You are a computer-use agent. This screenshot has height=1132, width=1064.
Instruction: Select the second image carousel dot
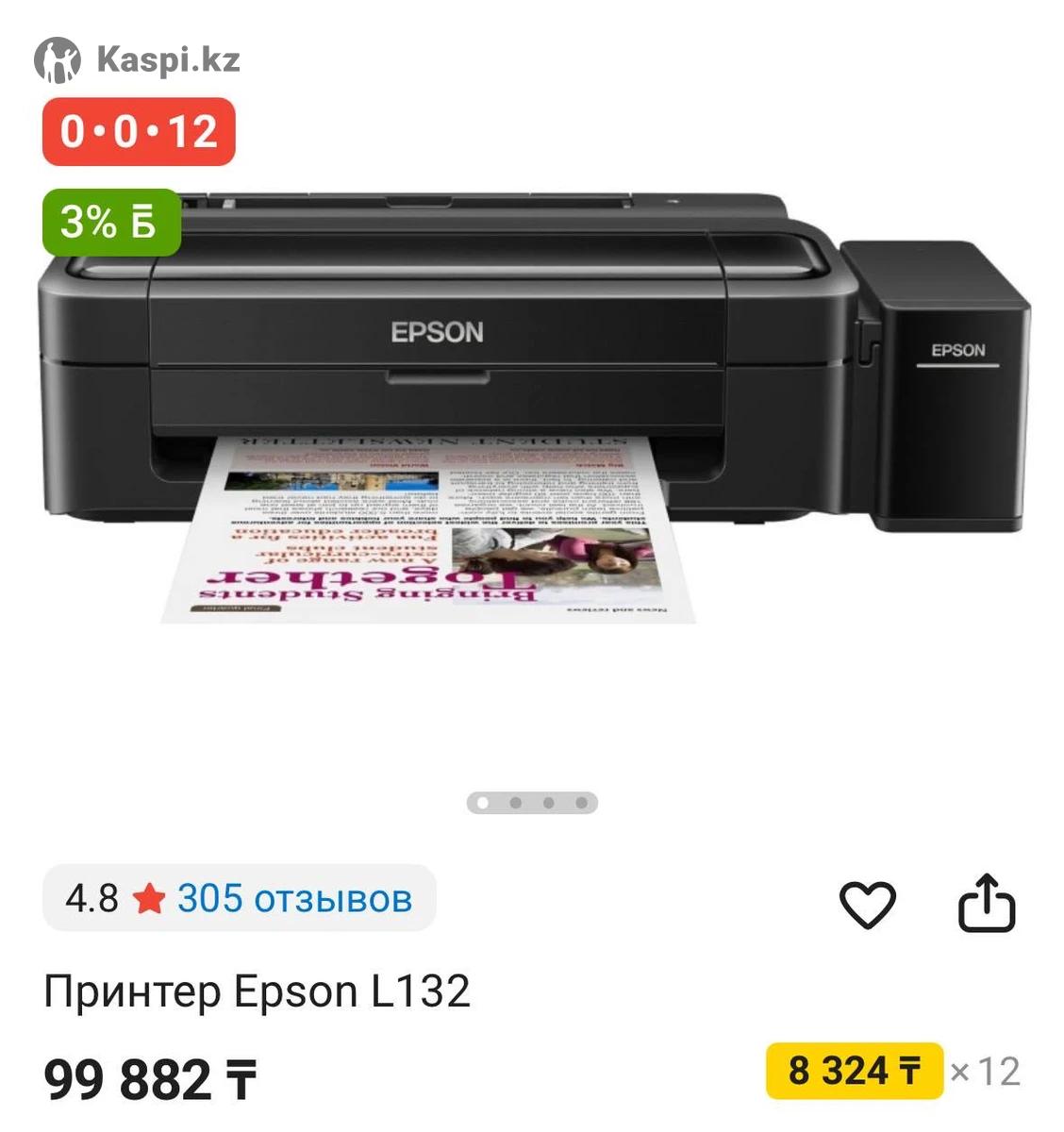515,803
